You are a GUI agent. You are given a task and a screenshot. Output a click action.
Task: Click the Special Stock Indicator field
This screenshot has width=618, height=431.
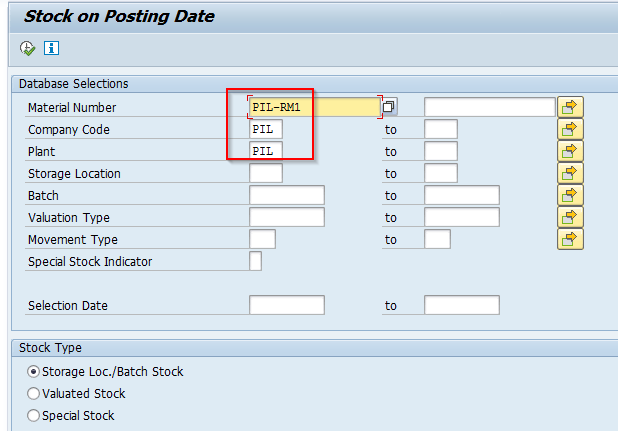coord(255,261)
